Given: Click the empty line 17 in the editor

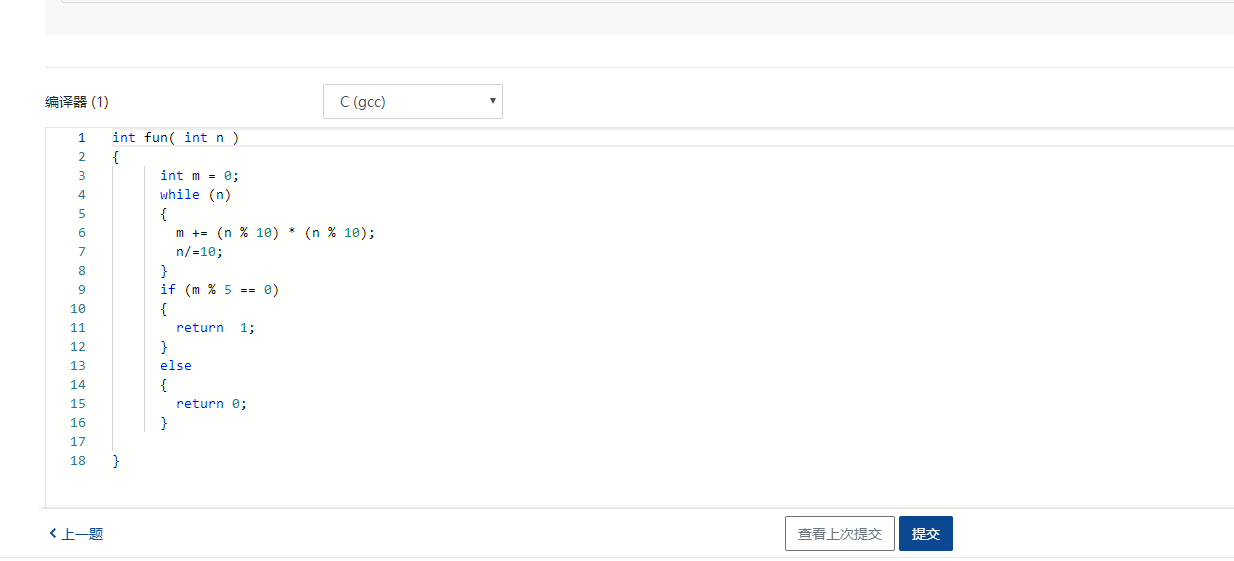Looking at the screenshot, I should (300, 442).
